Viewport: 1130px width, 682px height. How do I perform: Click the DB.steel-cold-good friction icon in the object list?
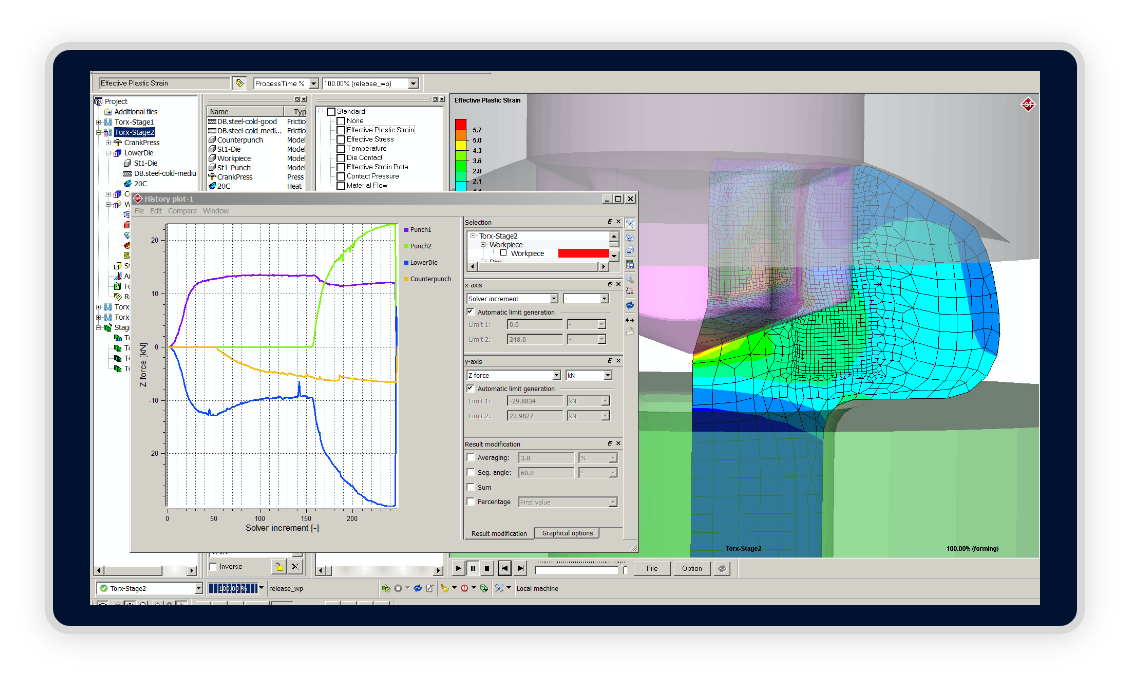[212, 122]
